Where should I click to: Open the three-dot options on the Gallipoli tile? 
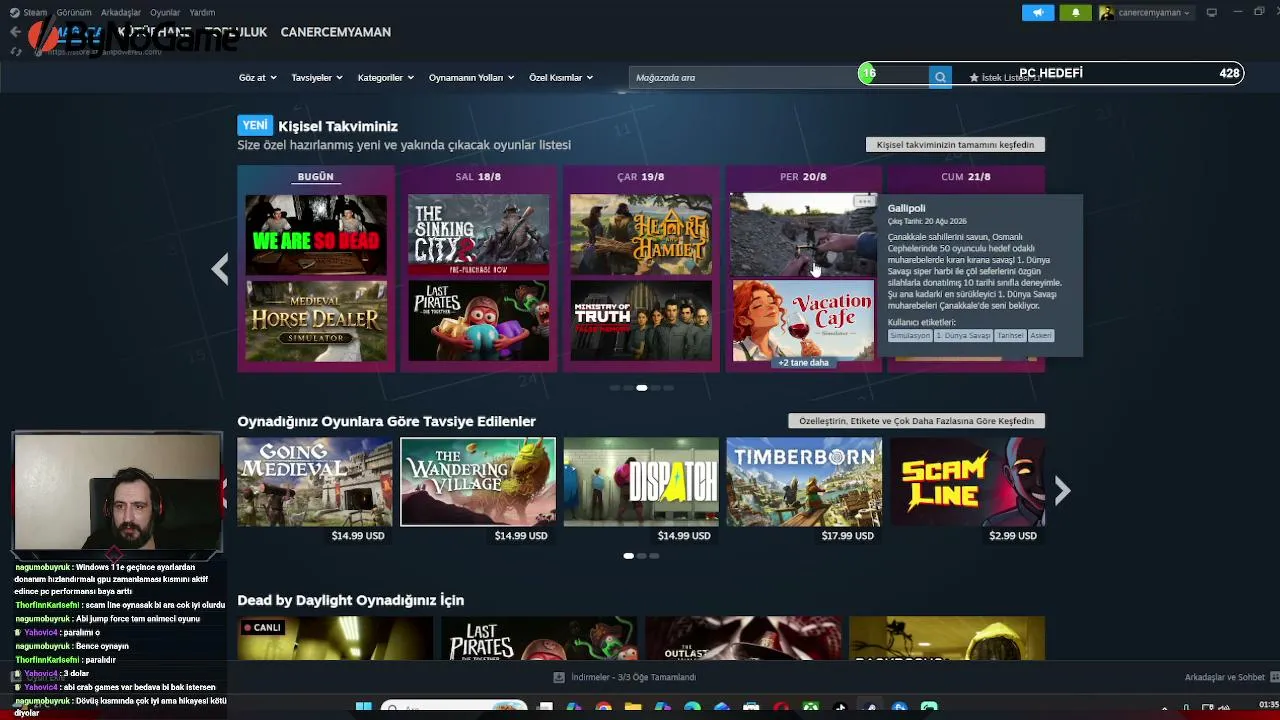(864, 201)
